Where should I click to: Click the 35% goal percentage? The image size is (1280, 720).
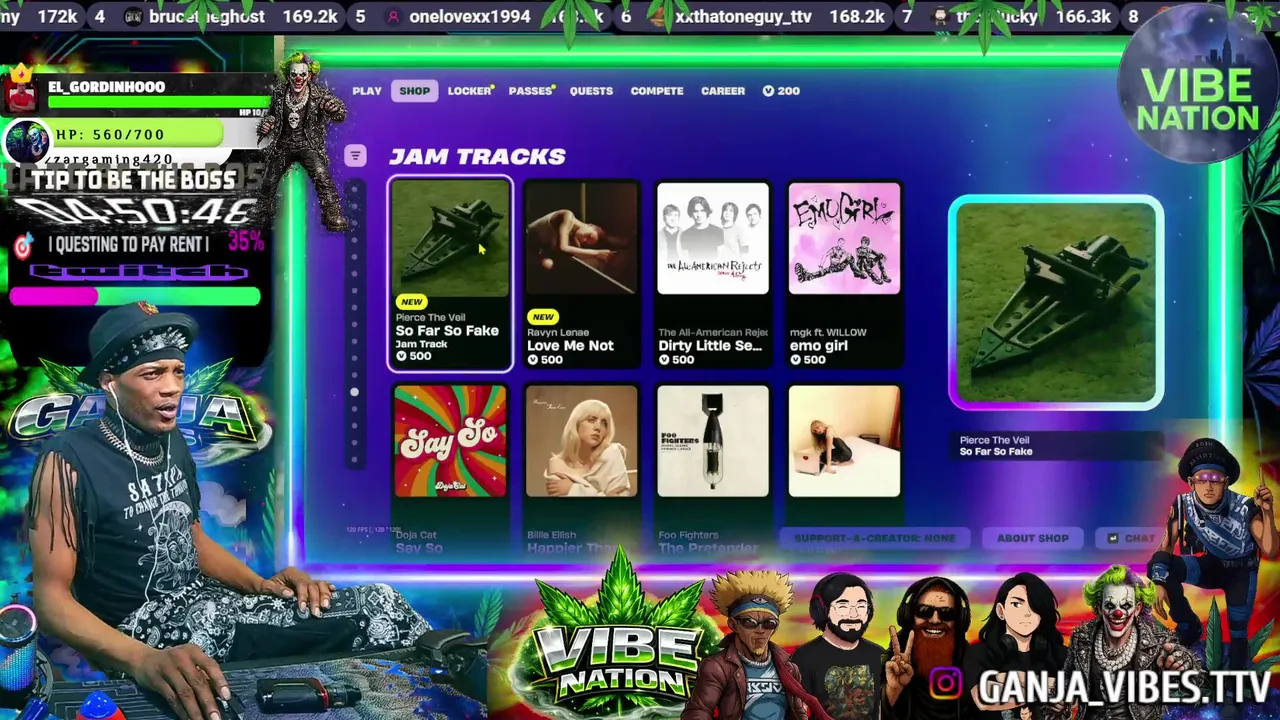point(246,241)
